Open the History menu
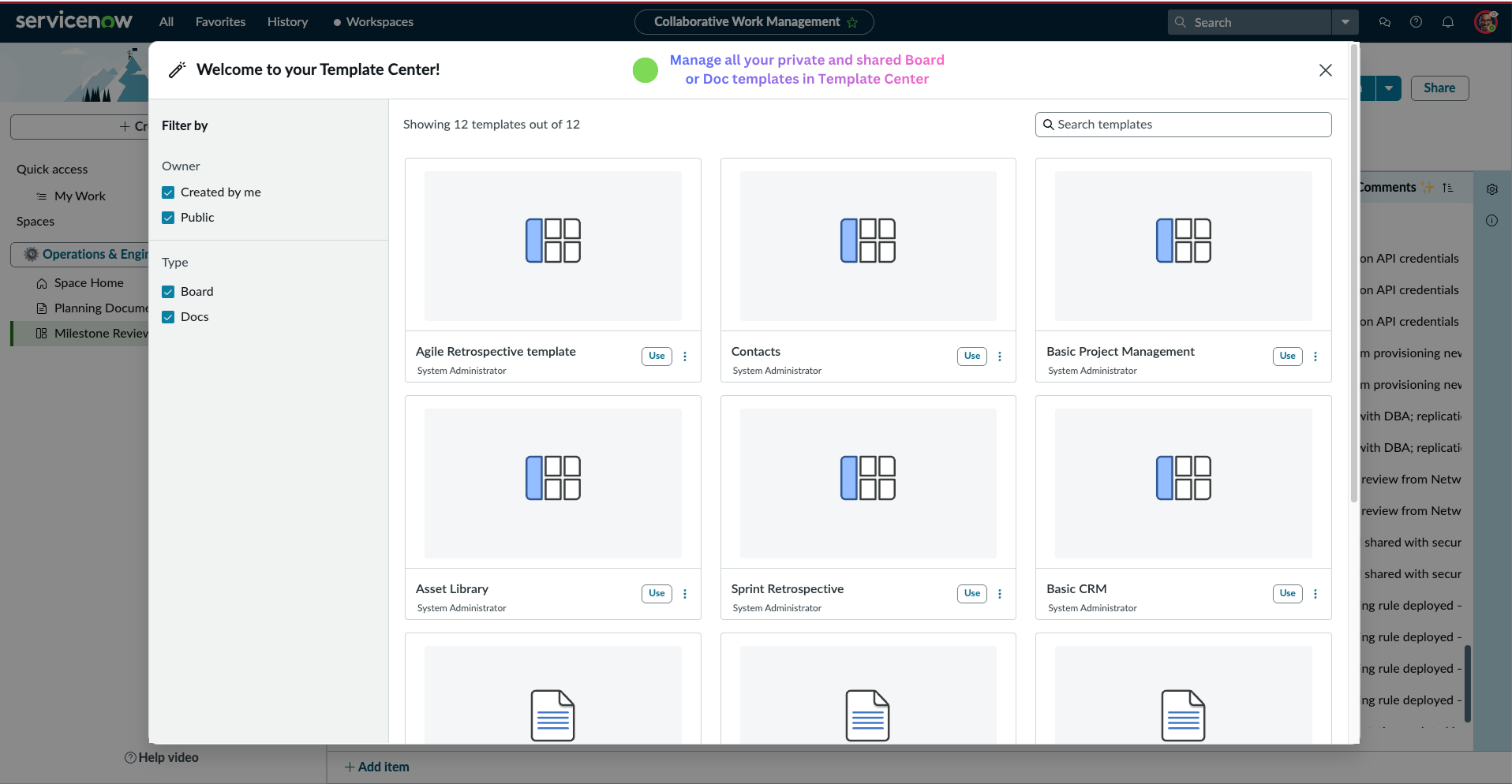The height and width of the screenshot is (784, 1512). [287, 22]
